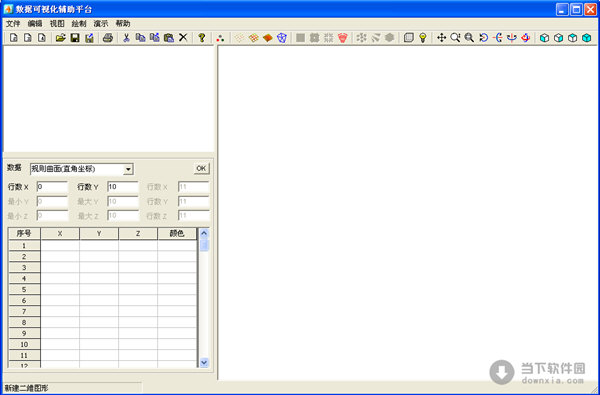600x395 pixels.
Task: Paste using the clipboard icon
Action: coord(169,38)
